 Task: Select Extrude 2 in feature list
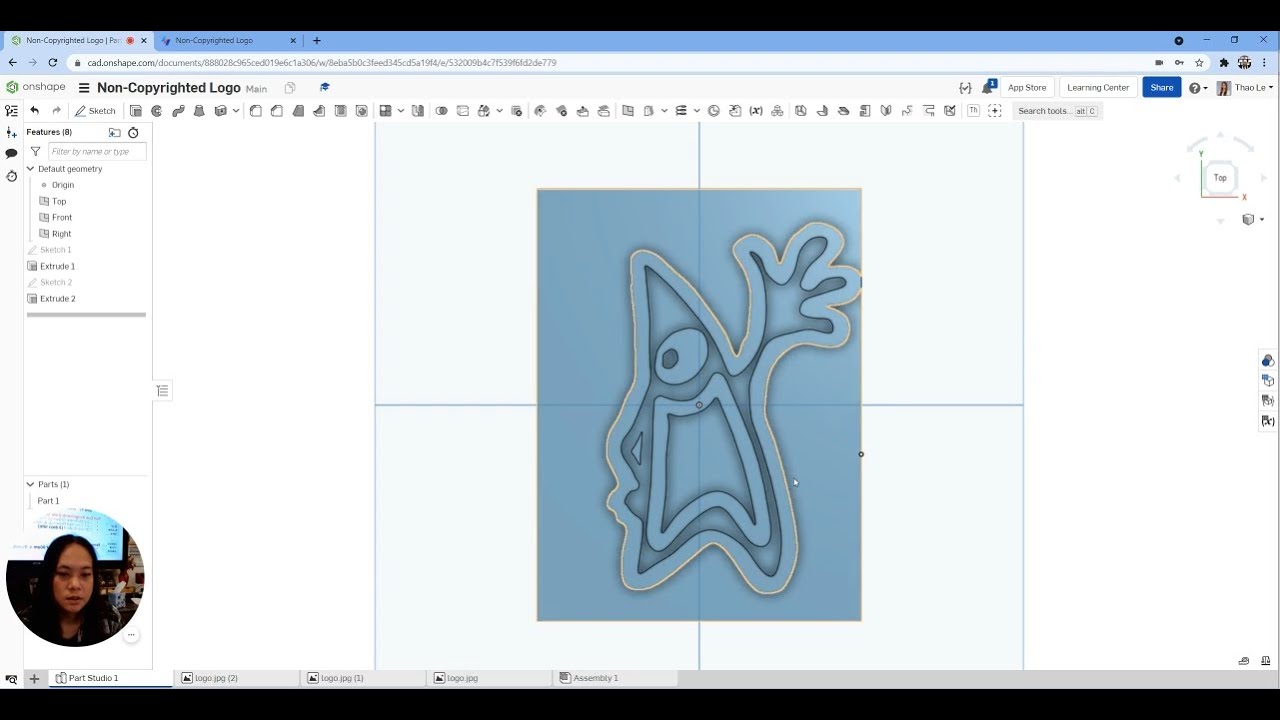pos(57,298)
